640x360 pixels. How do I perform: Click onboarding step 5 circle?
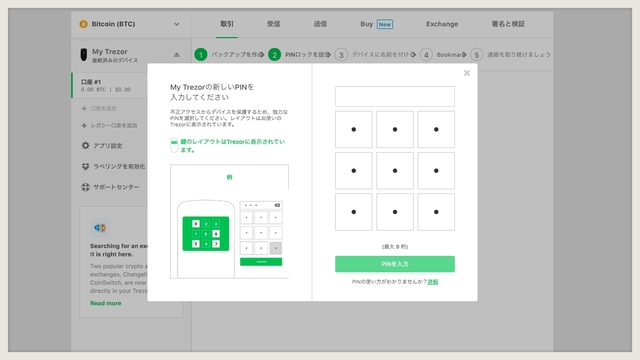(476, 55)
